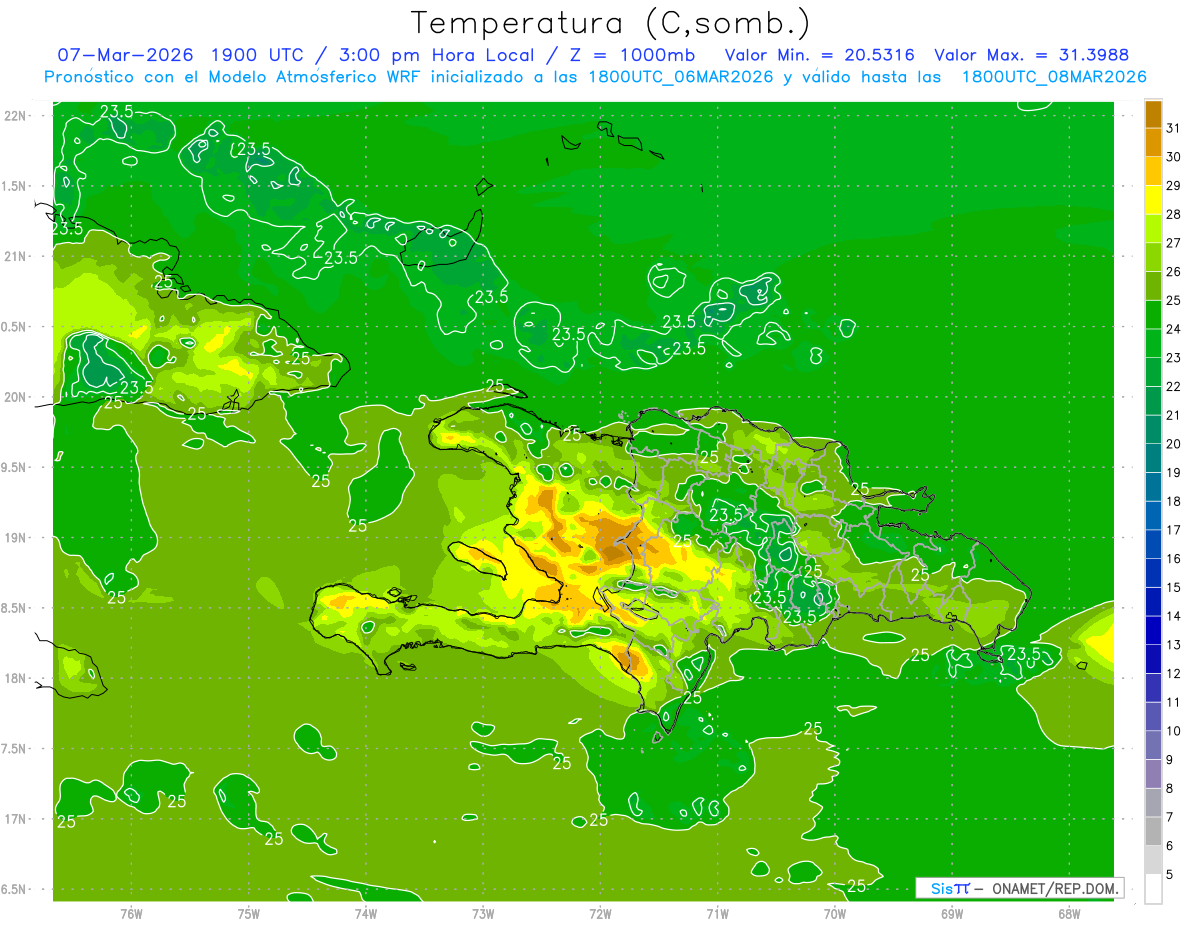Screen dimensions: 1200x927
Task: Click the 21N latitude axis label
Action: coord(15,256)
